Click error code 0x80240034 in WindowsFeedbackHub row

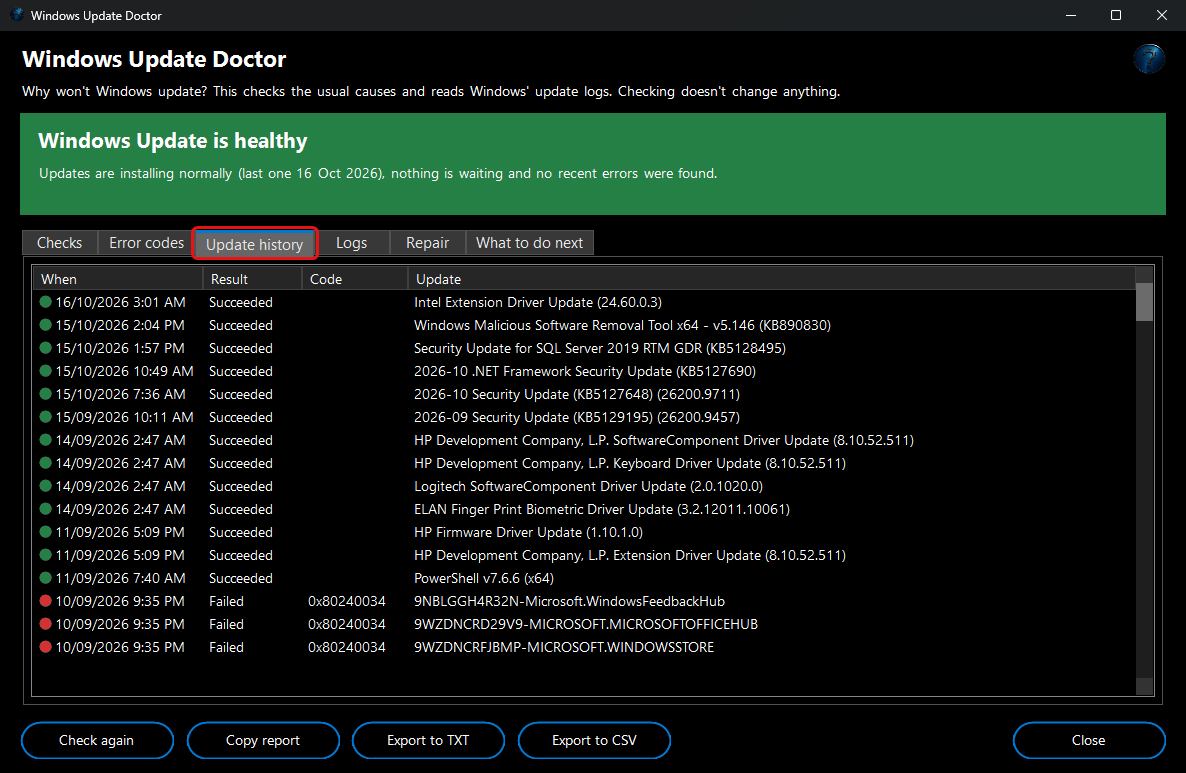coord(346,601)
